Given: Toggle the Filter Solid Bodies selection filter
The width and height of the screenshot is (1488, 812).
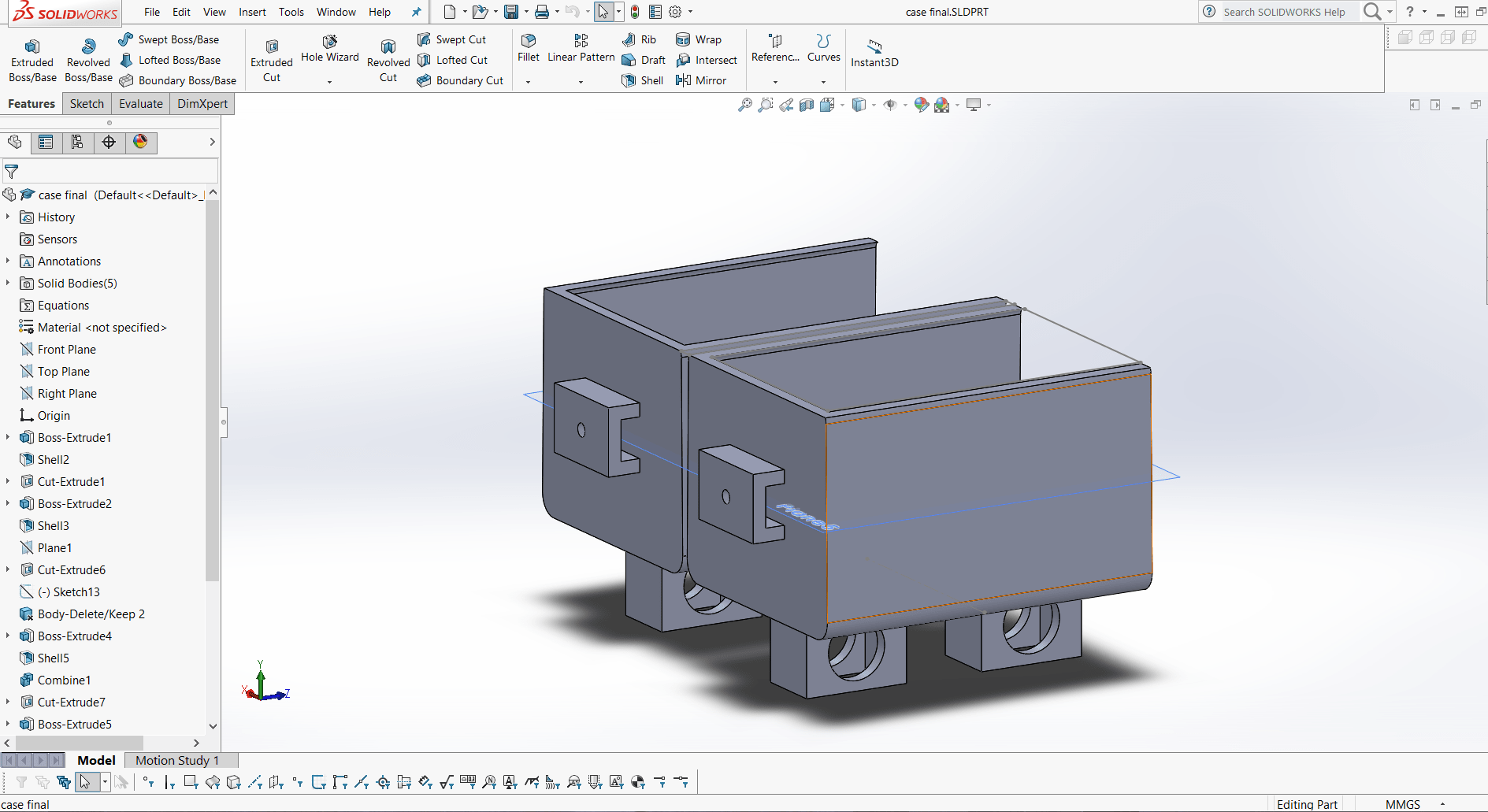Looking at the screenshot, I should coord(233,782).
